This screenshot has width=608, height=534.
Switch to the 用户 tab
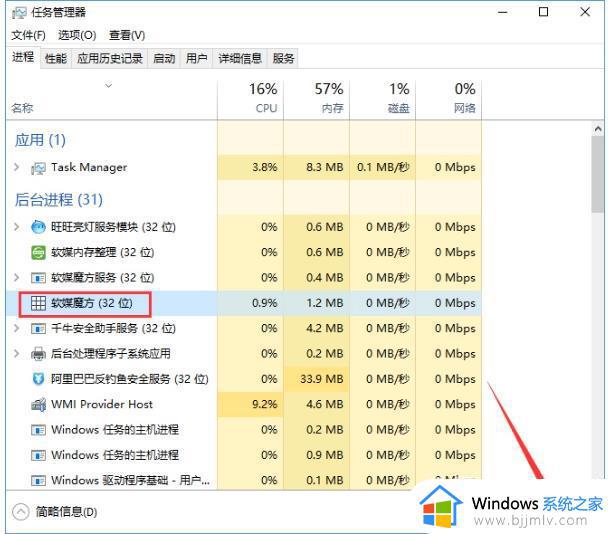click(196, 59)
